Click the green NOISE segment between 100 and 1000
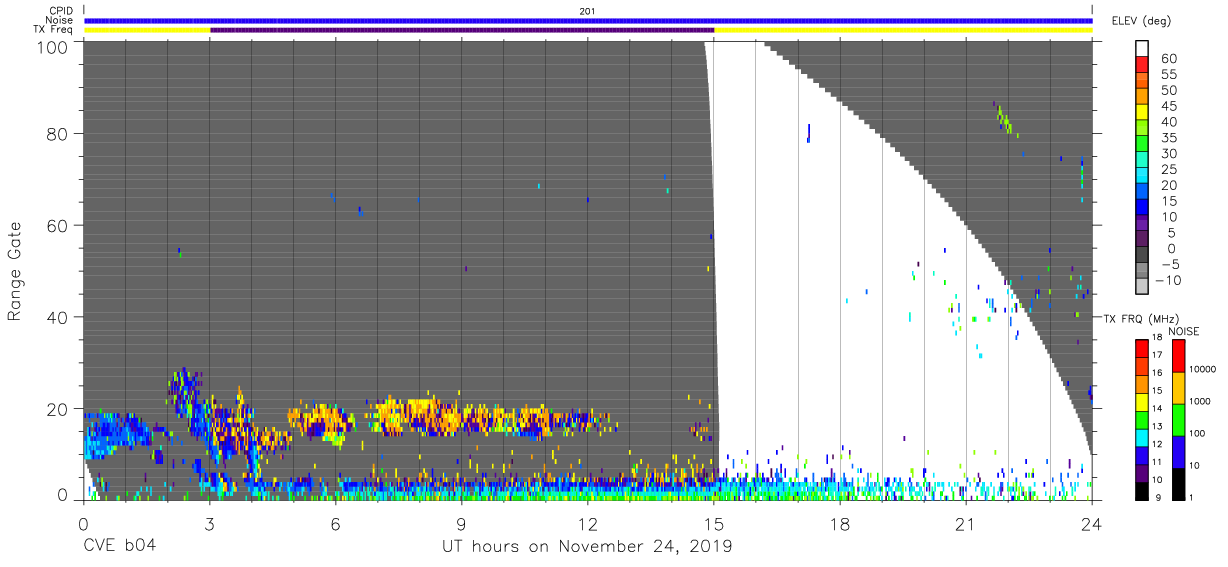The image size is (1228, 567). (x=1179, y=420)
